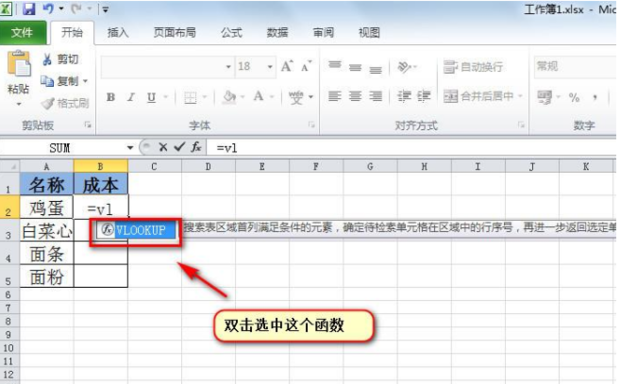Click the text orientation icon

point(405,67)
